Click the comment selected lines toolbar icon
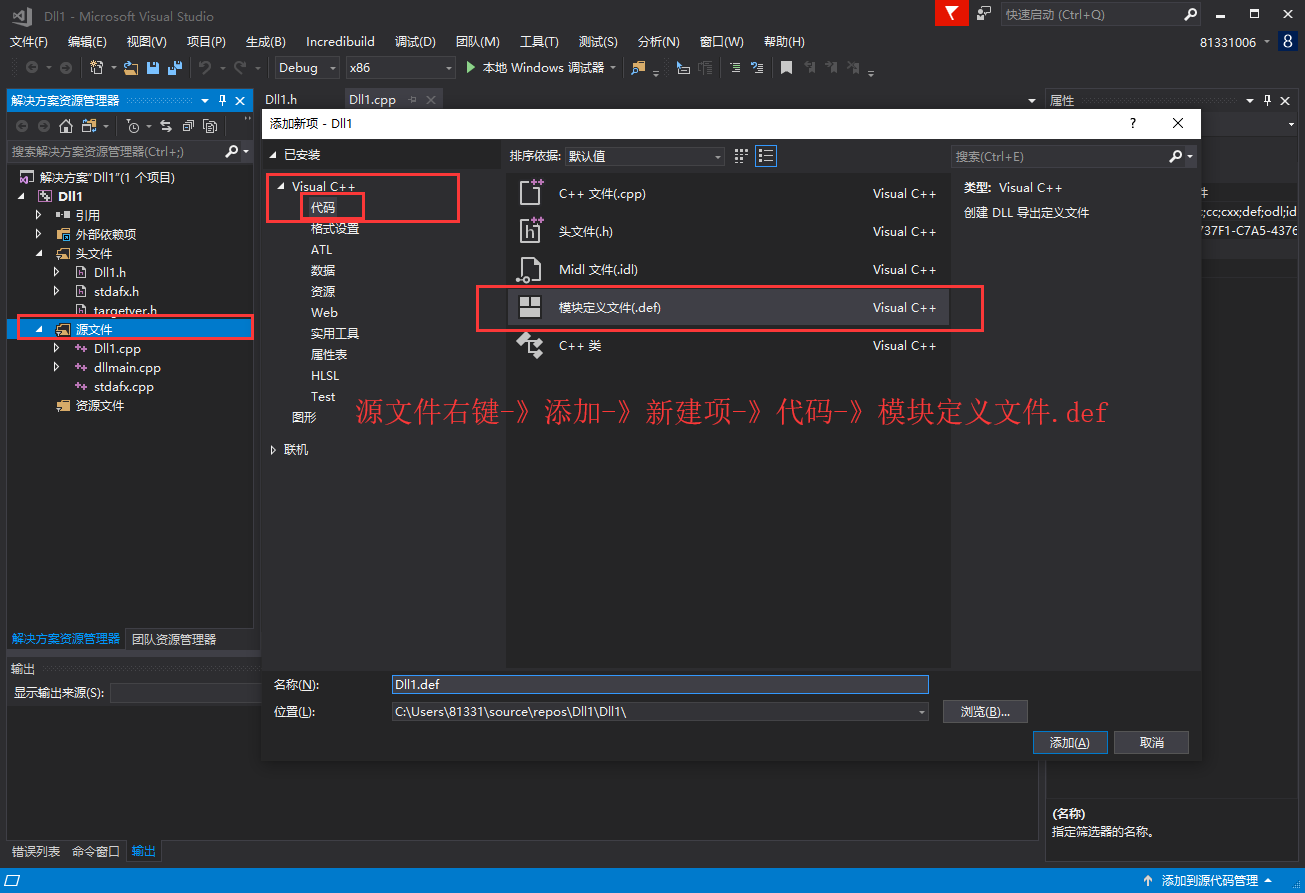Image resolution: width=1305 pixels, height=893 pixels. tap(735, 68)
